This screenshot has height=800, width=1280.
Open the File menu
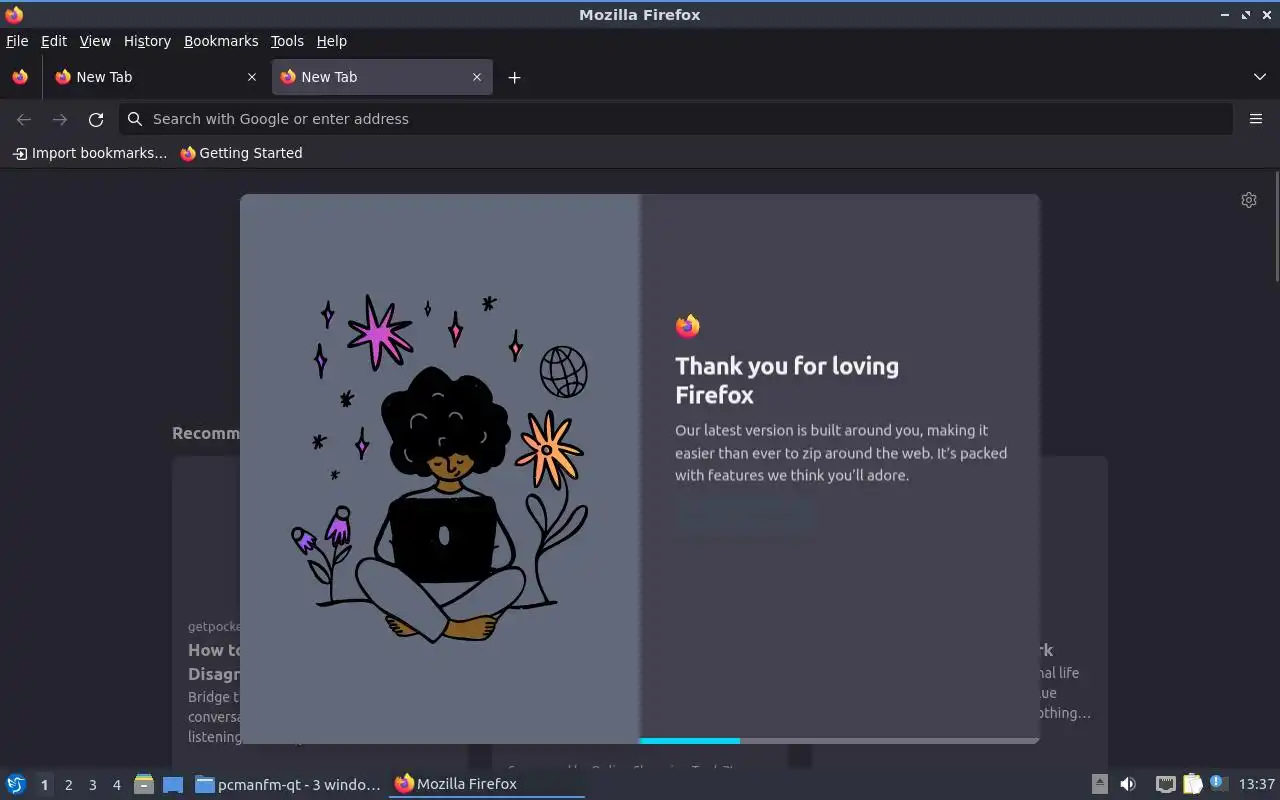[17, 41]
